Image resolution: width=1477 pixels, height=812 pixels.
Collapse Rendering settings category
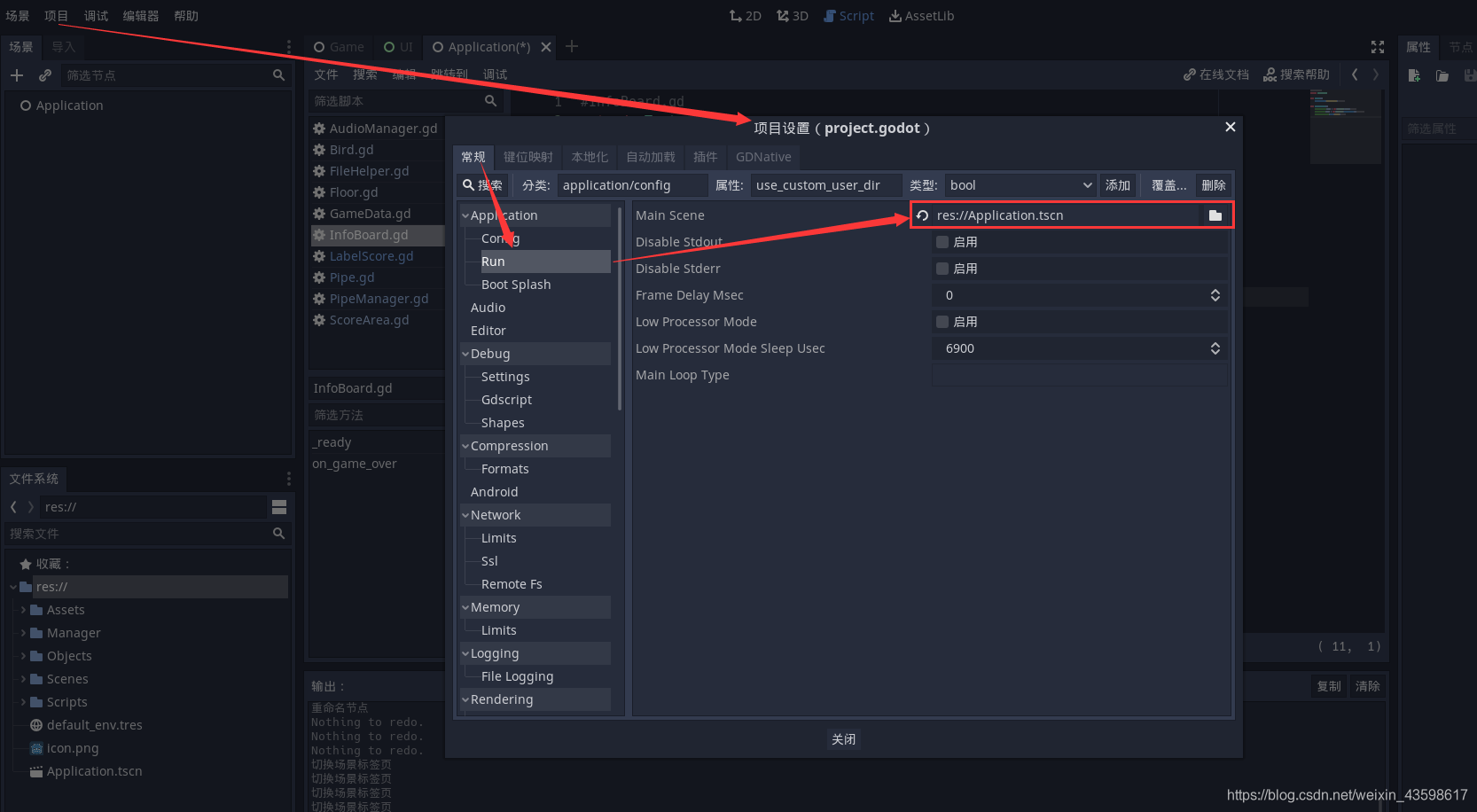465,699
